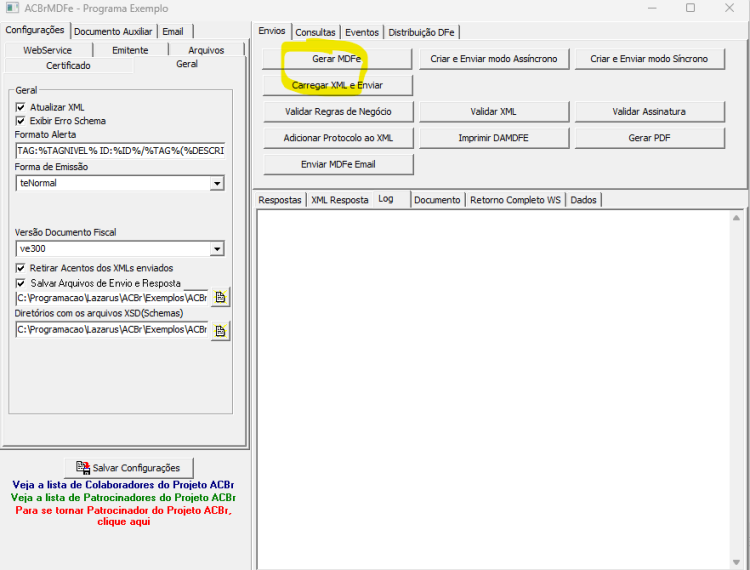The width and height of the screenshot is (750, 570).
Task: Click browse icon for XSD Schemas directory
Action: click(221, 330)
